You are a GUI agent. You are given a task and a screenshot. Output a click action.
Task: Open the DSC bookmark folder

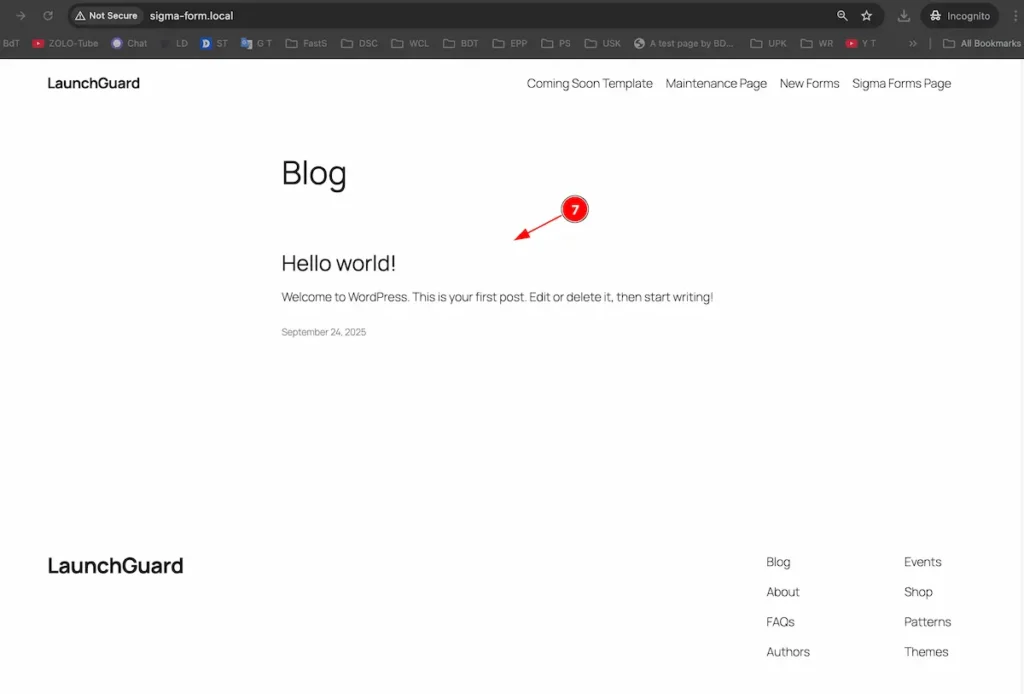click(x=359, y=43)
